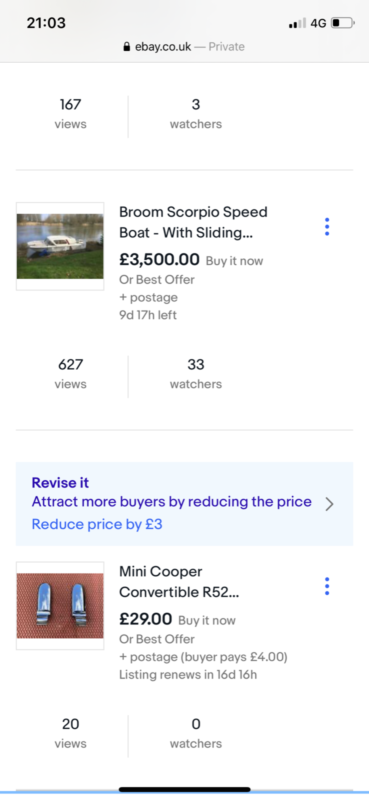Tap the signal strength bars icon
The image size is (369, 800).
pyautogui.click(x=297, y=23)
